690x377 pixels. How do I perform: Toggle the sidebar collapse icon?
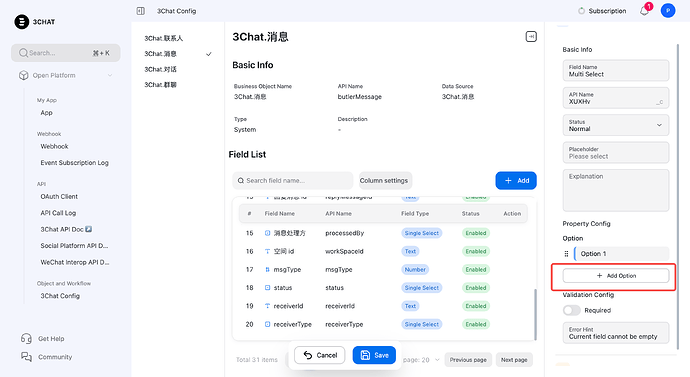click(140, 11)
